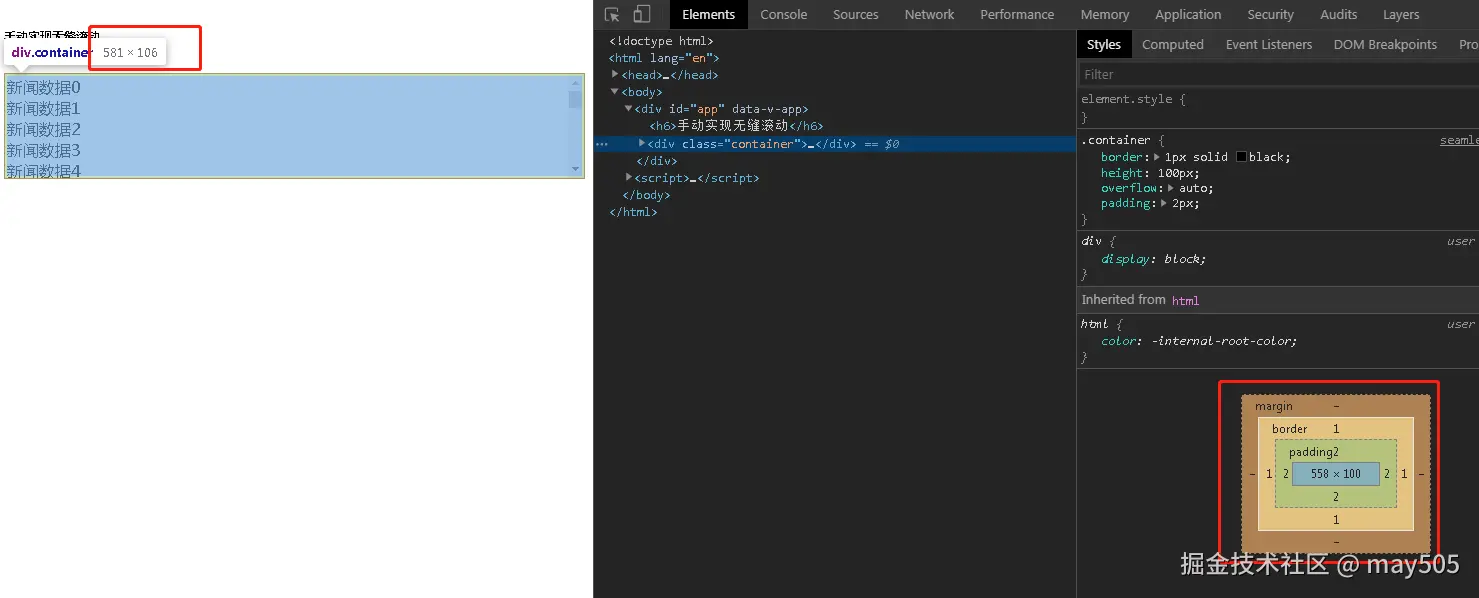
Task: Expand the padding shorthand property triangle
Action: 1164,203
